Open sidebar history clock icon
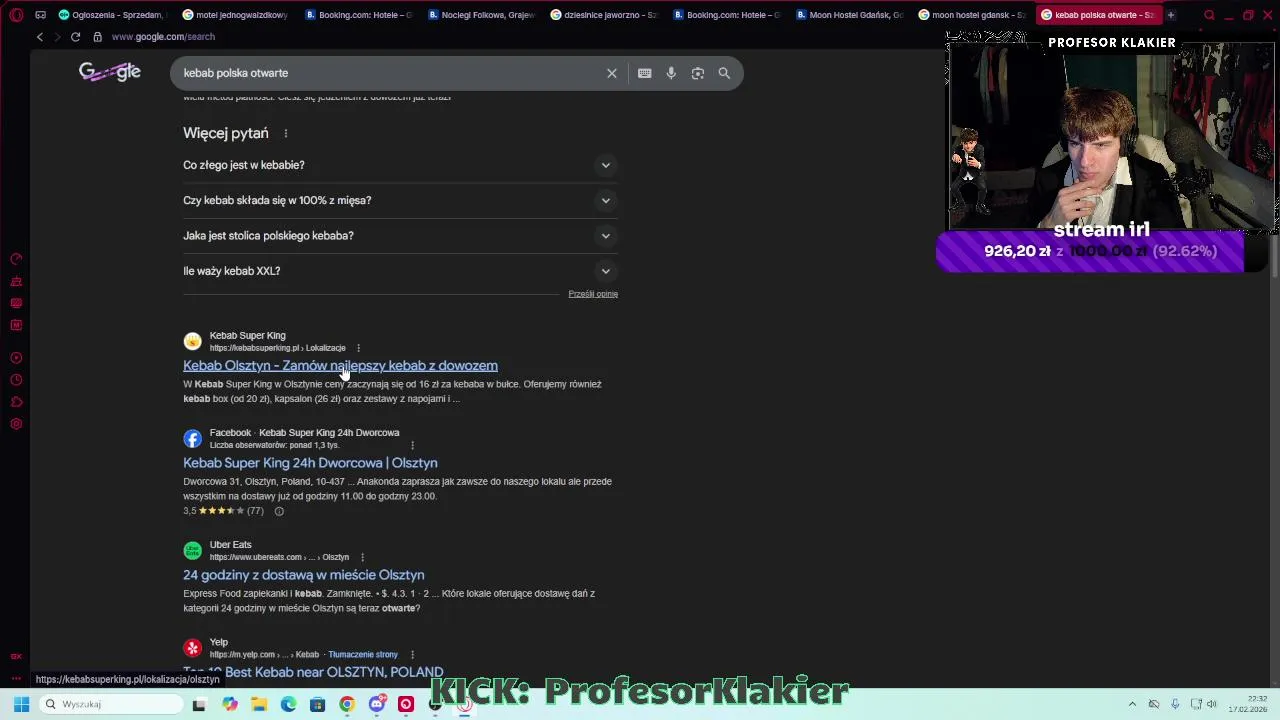Viewport: 1280px width, 720px height. (x=16, y=380)
